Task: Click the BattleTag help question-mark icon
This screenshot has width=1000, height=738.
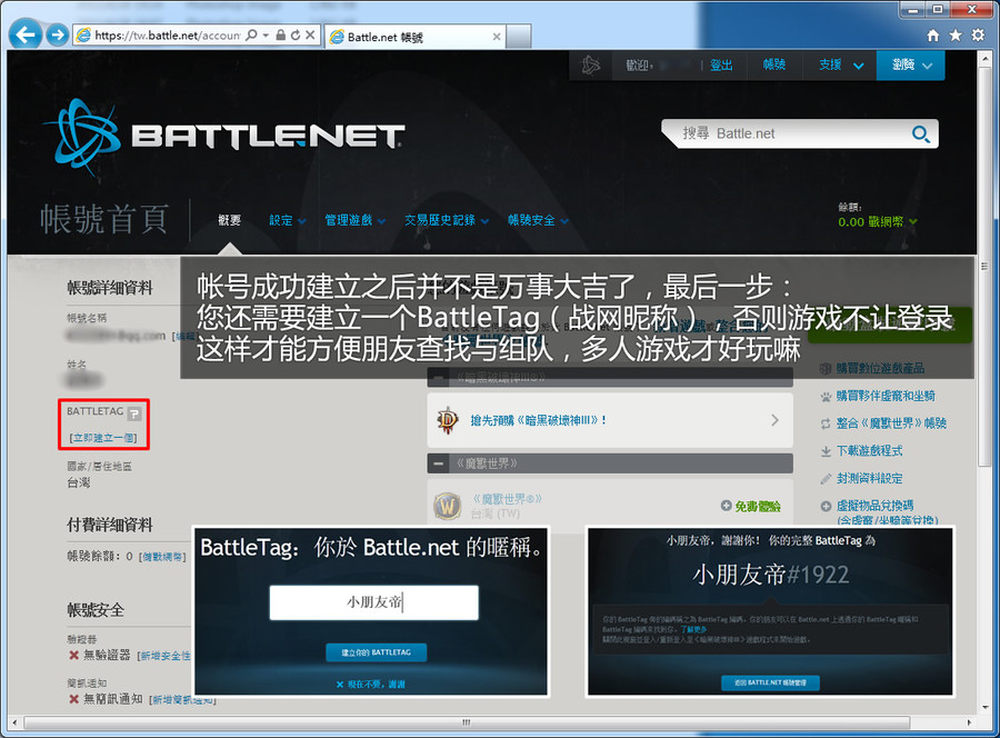Action: pyautogui.click(x=135, y=413)
